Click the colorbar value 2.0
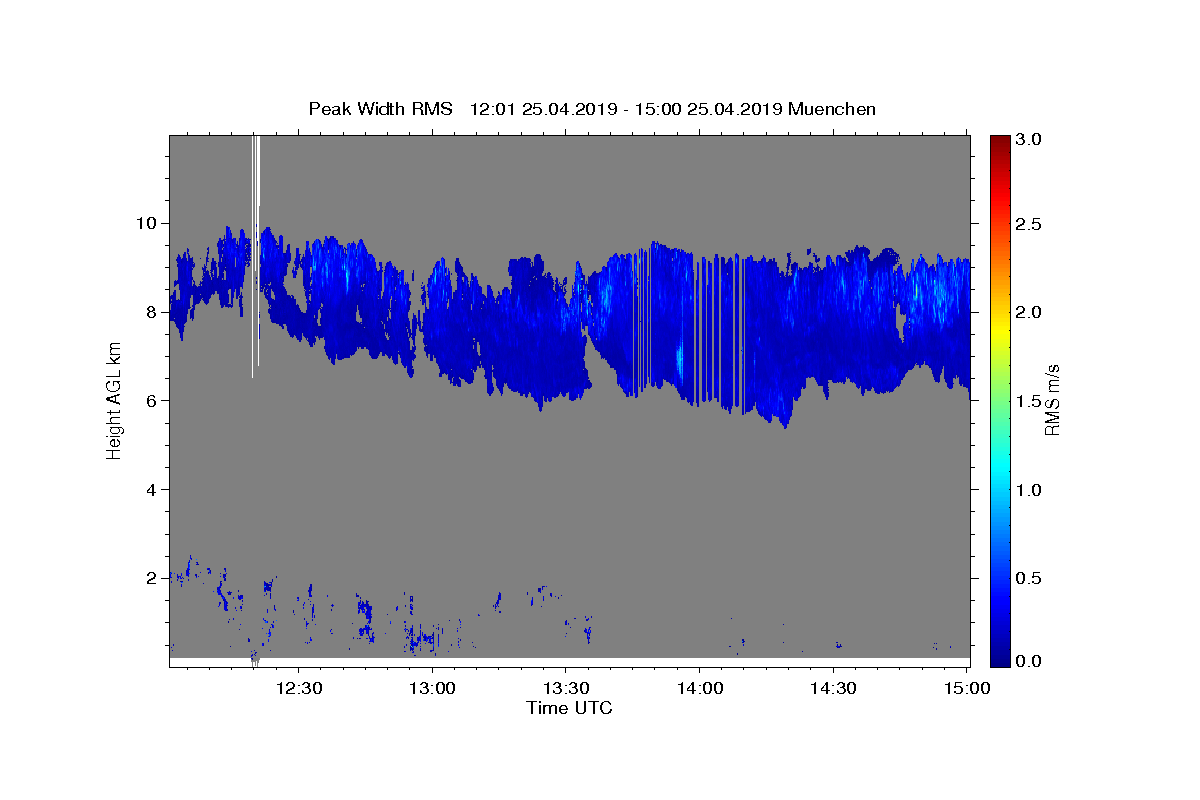This screenshot has height=800, width=1200. click(1030, 313)
